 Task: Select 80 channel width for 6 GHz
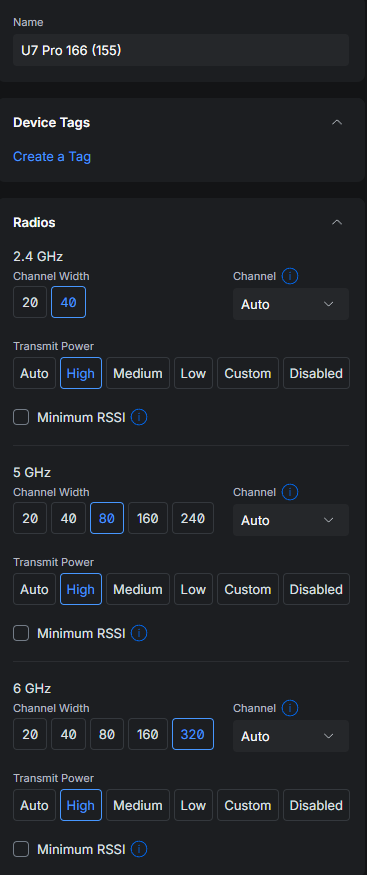(107, 734)
